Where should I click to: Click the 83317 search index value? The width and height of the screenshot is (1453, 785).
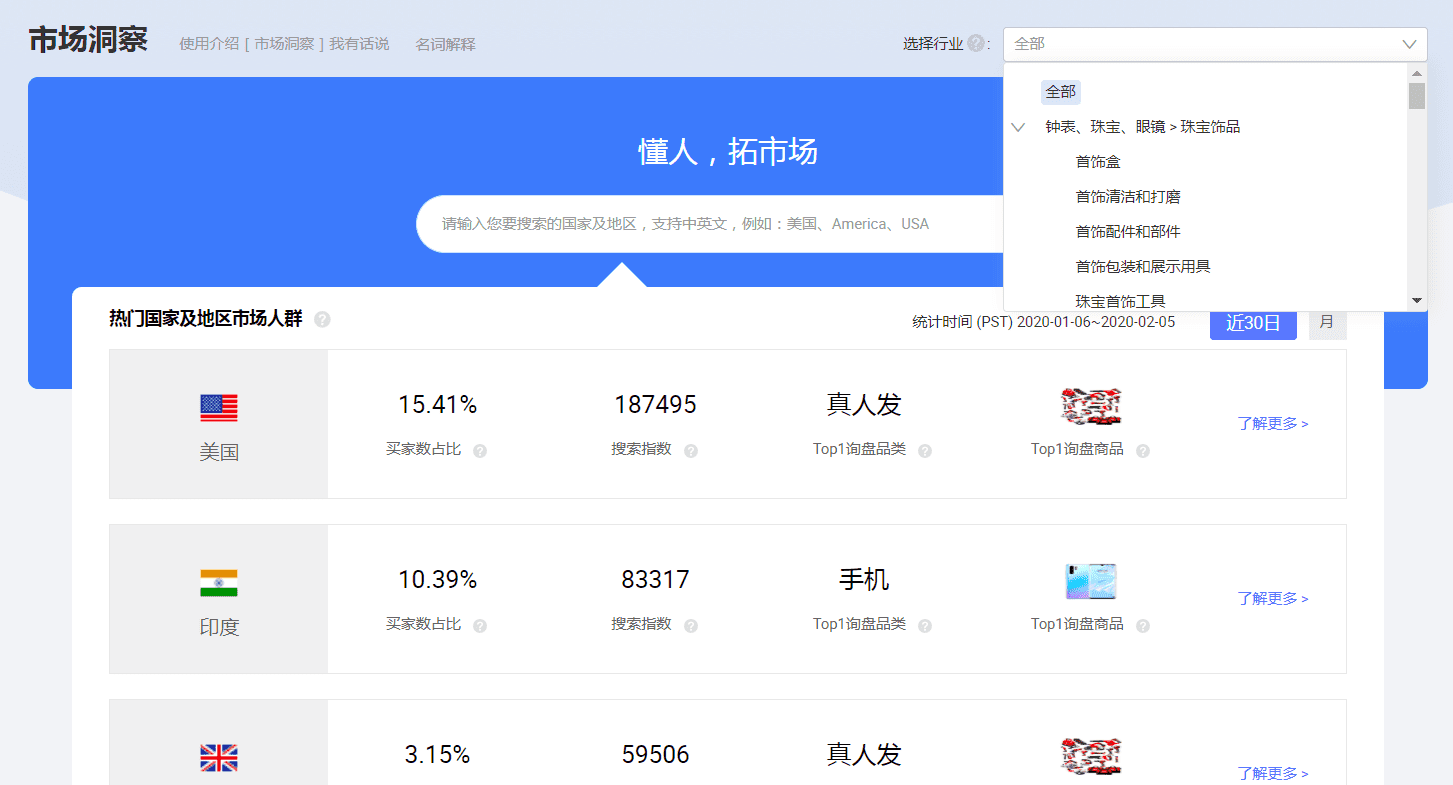(655, 580)
